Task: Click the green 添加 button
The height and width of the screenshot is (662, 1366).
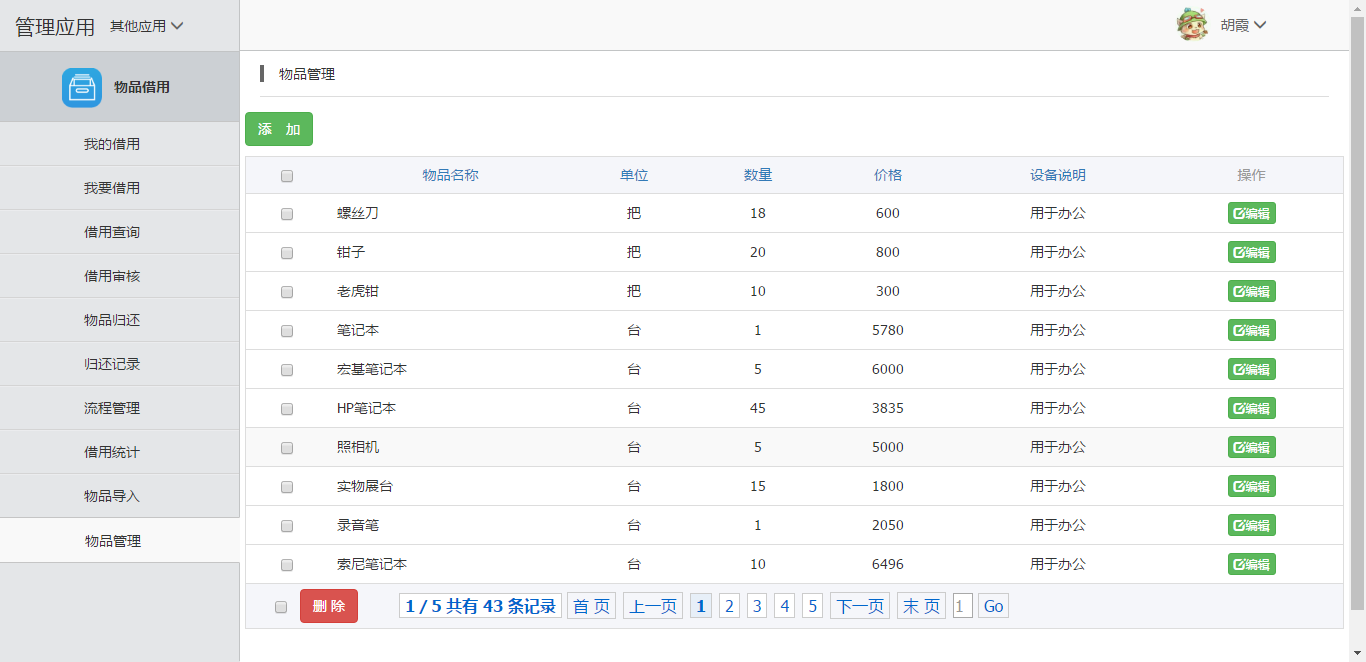Action: point(279,129)
